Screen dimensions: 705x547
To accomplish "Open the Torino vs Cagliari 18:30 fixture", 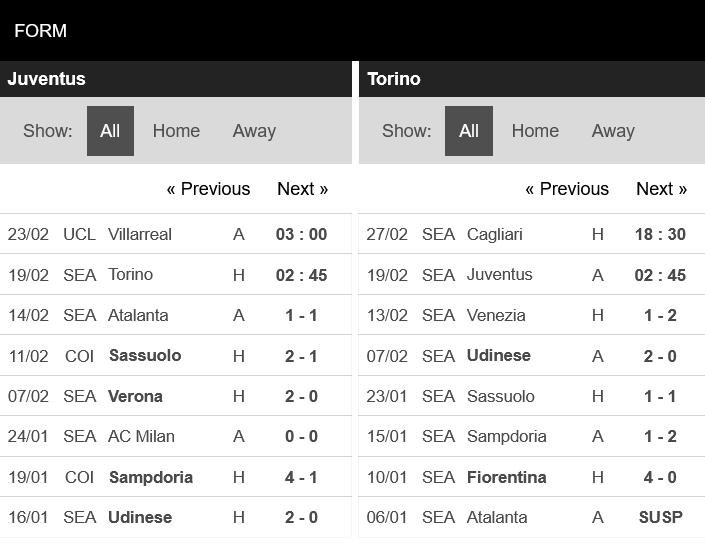I will [x=531, y=234].
